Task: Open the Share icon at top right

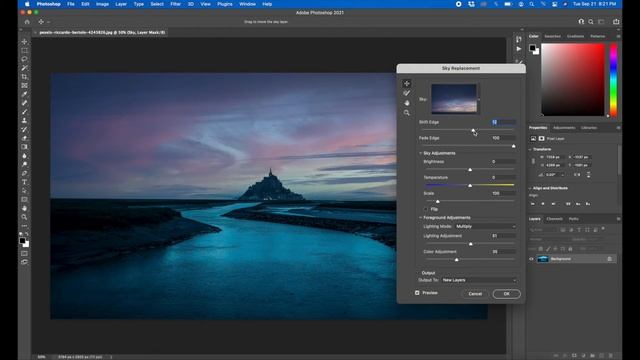Action: point(616,22)
